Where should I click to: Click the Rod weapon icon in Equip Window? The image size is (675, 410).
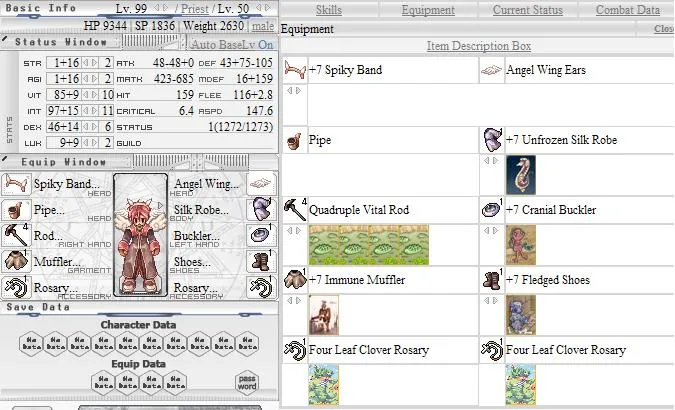point(14,236)
